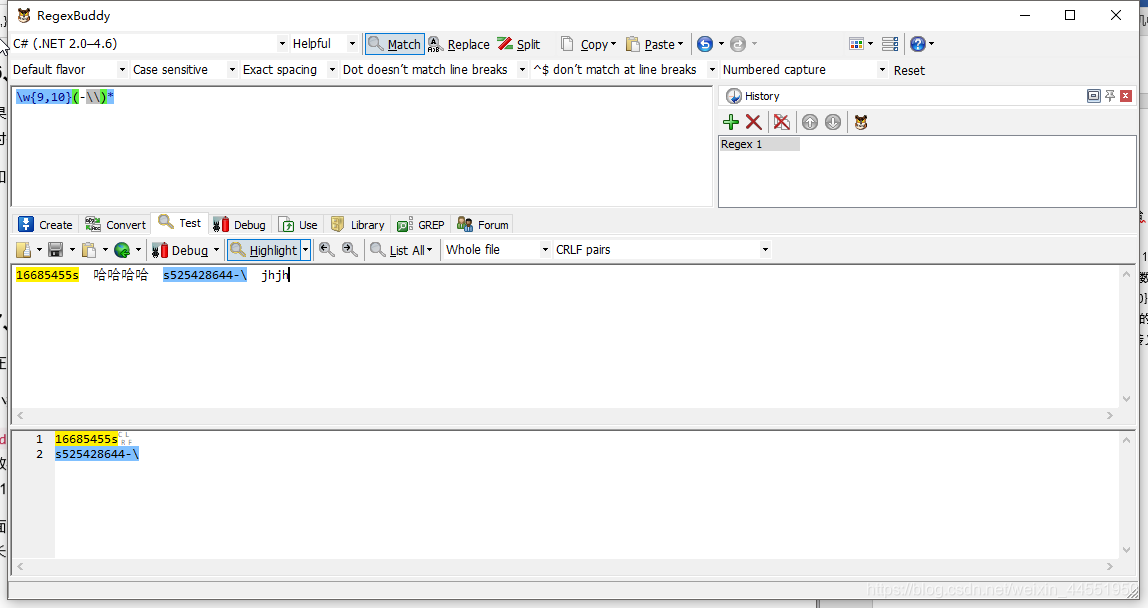Viewport: 1148px width, 608px height.
Task: Click the Reset button
Action: (909, 70)
